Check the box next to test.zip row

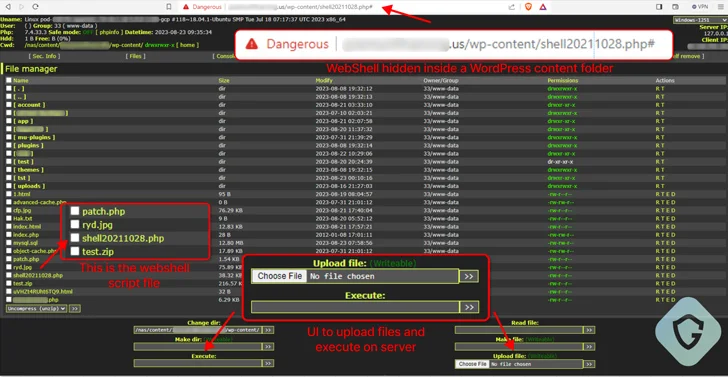click(x=9, y=283)
